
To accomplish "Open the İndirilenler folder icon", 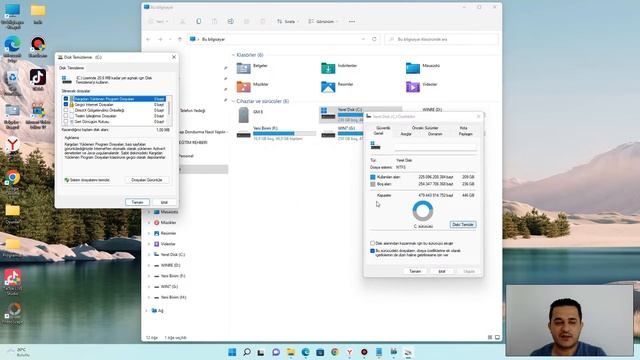I will pos(328,68).
